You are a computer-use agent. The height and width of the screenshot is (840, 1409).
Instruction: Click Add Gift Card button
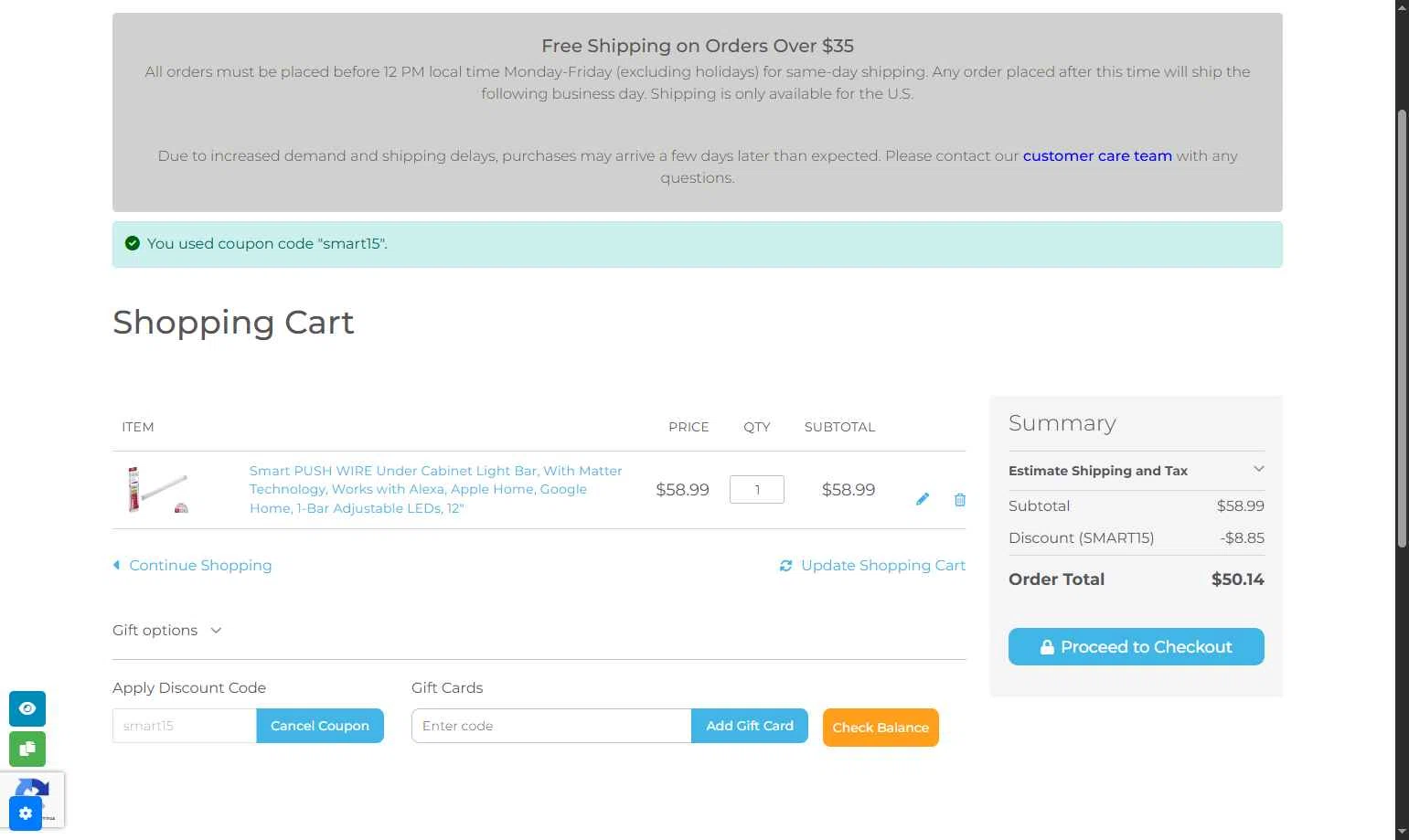(x=750, y=726)
